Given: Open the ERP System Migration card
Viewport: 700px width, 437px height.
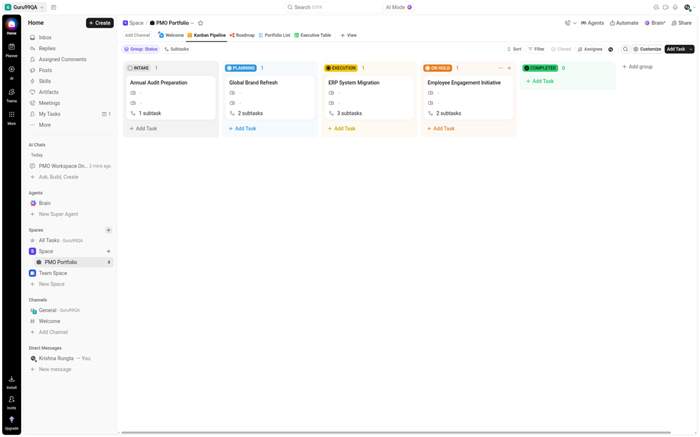Looking at the screenshot, I should [x=369, y=98].
